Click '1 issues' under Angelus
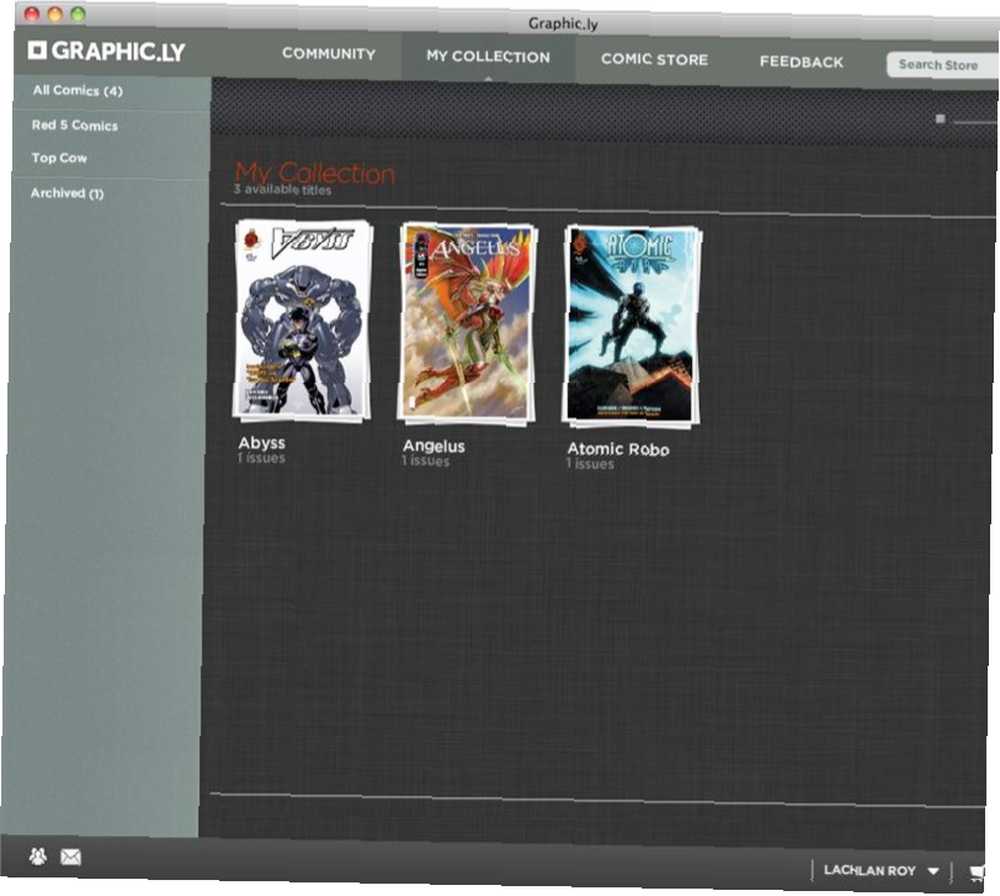The width and height of the screenshot is (1000, 896). [425, 460]
